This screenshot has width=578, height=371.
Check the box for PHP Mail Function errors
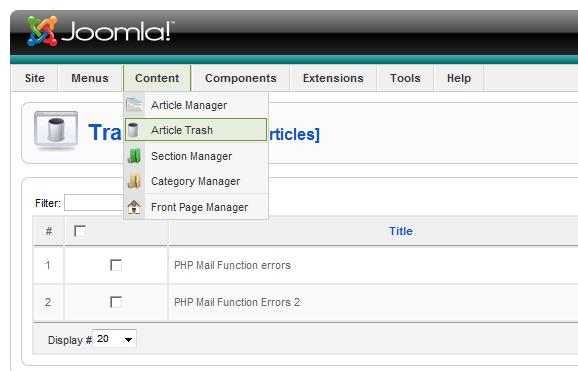click(x=116, y=265)
